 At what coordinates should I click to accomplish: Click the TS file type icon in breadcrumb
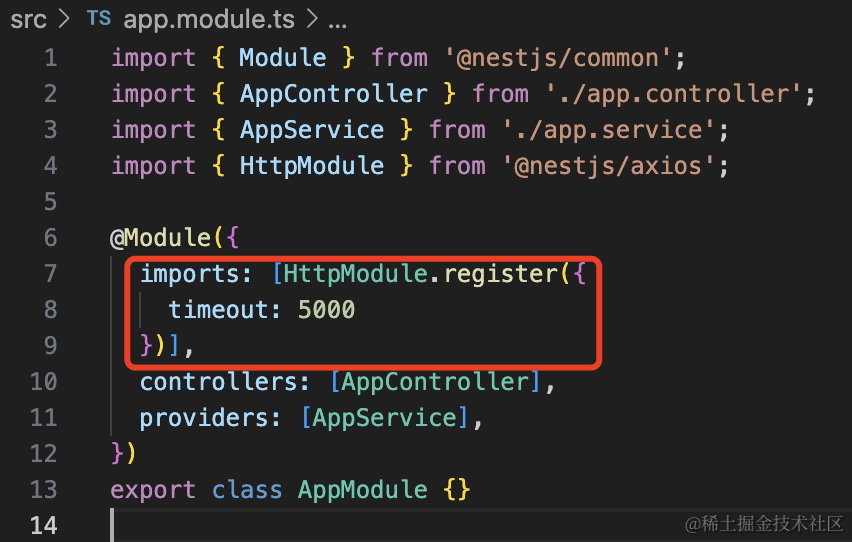click(99, 19)
